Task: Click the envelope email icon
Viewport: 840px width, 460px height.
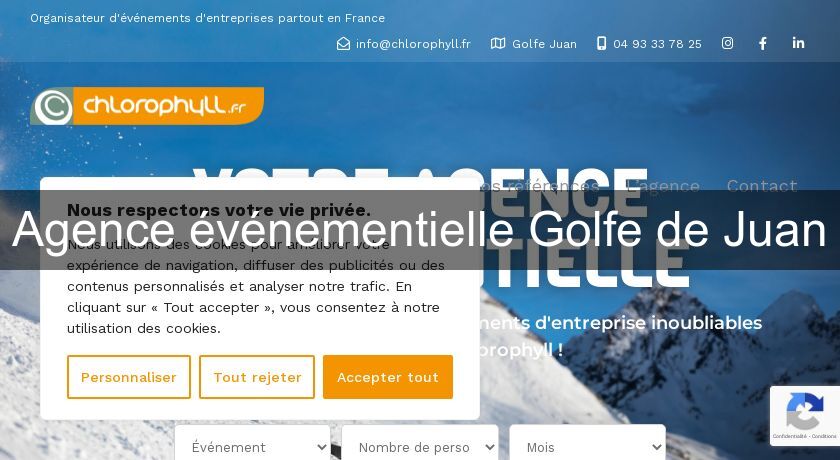Action: tap(343, 43)
